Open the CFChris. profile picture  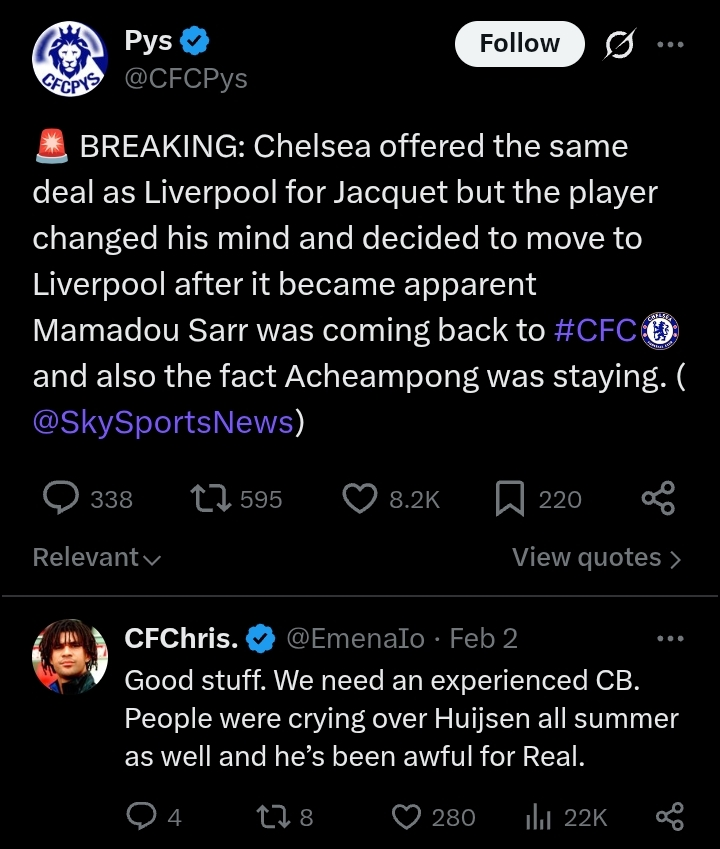[70, 657]
